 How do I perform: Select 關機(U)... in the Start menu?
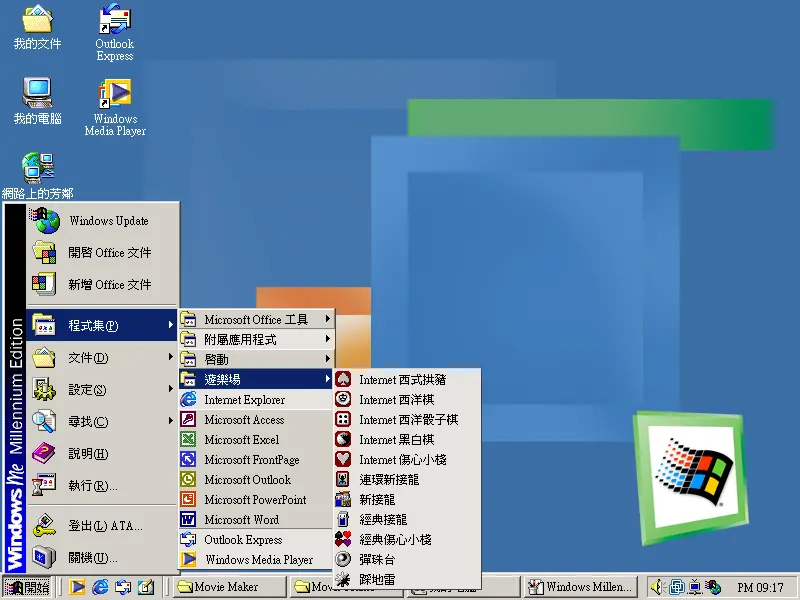click(x=102, y=557)
